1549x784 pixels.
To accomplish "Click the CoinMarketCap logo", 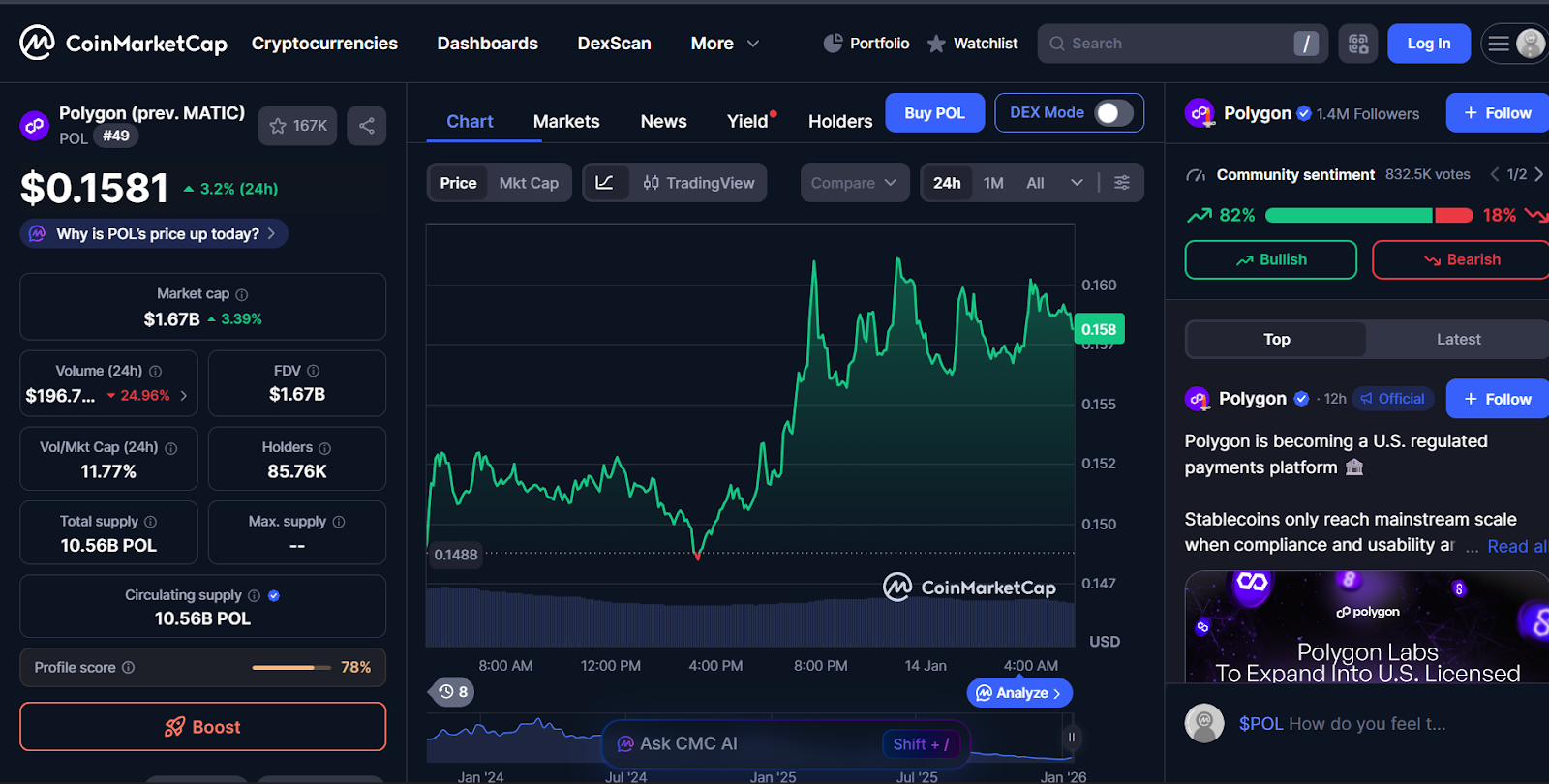I will click(123, 44).
